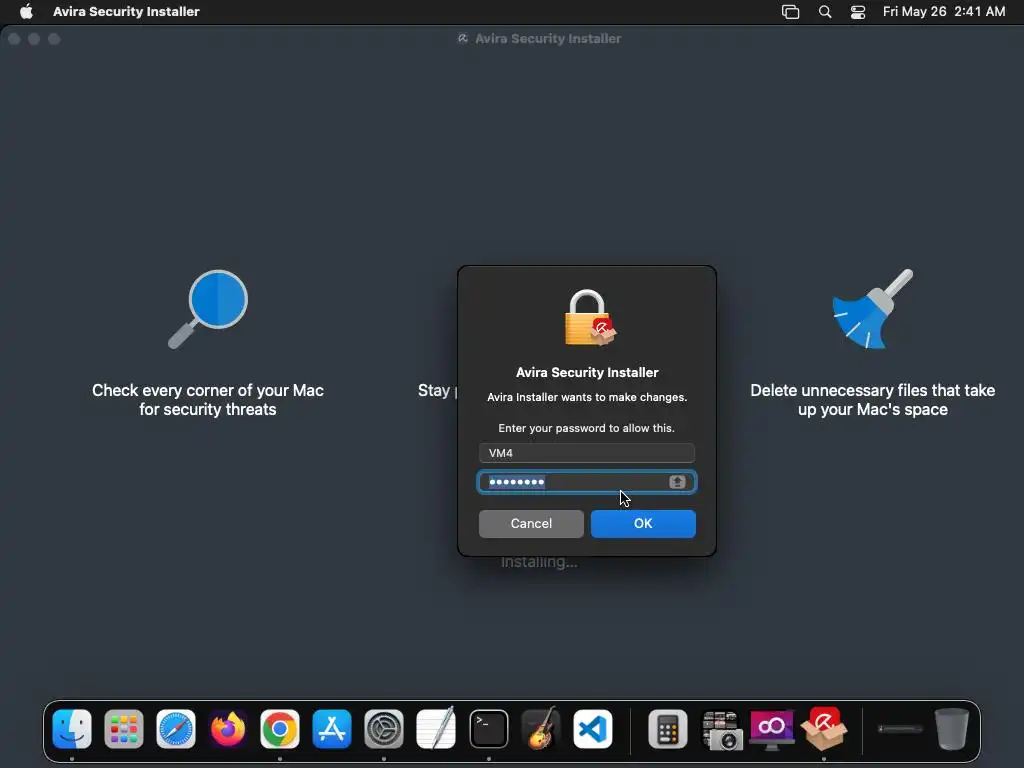Click the VM4 username field
The height and width of the screenshot is (768, 1024).
pyautogui.click(x=586, y=453)
